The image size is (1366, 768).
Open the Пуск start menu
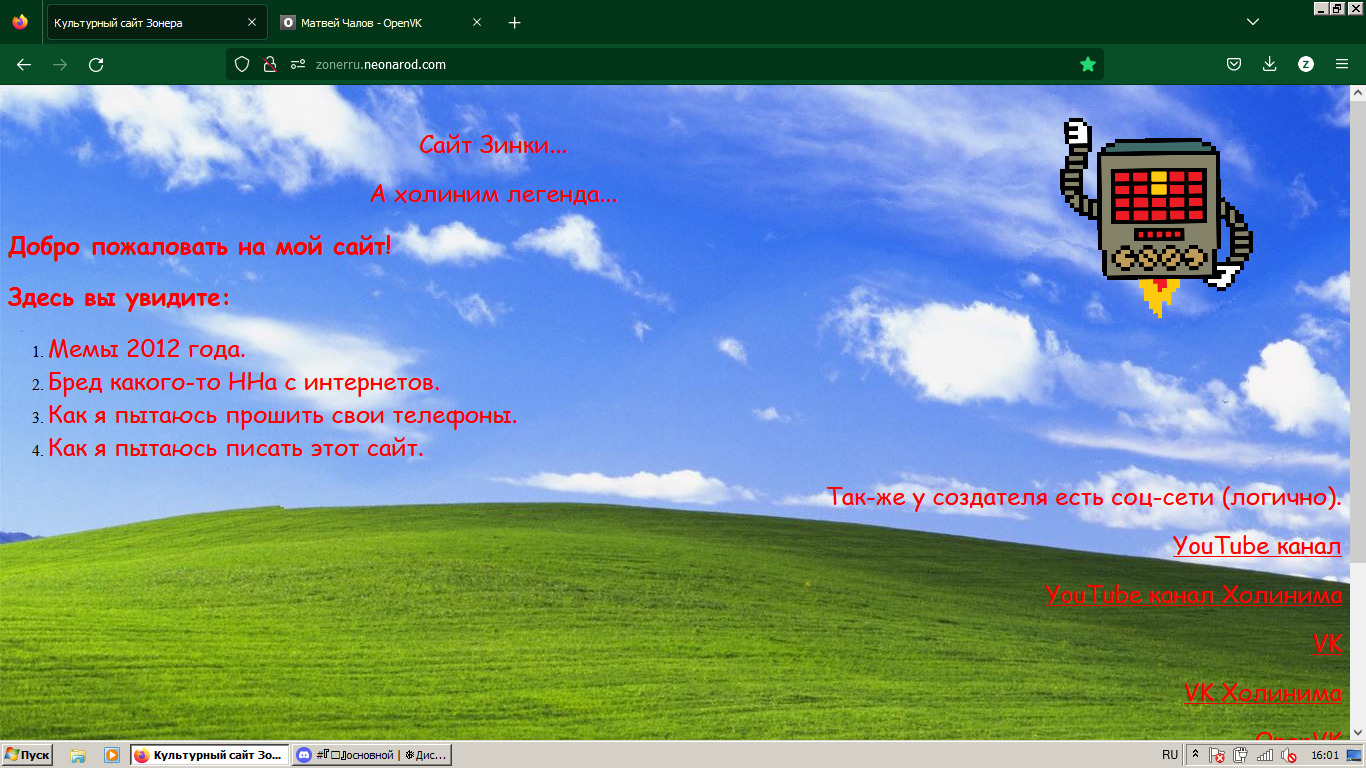(27, 755)
